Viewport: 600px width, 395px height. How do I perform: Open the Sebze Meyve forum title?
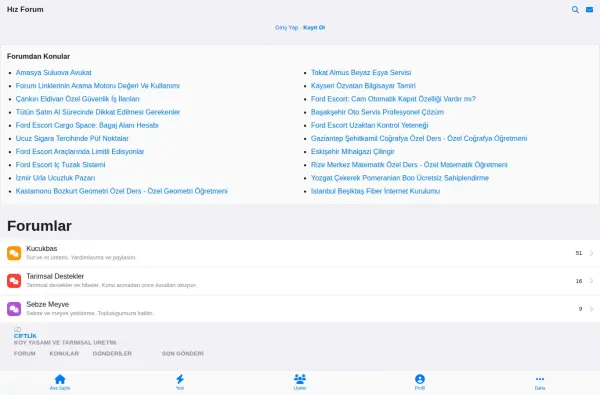tap(47, 305)
